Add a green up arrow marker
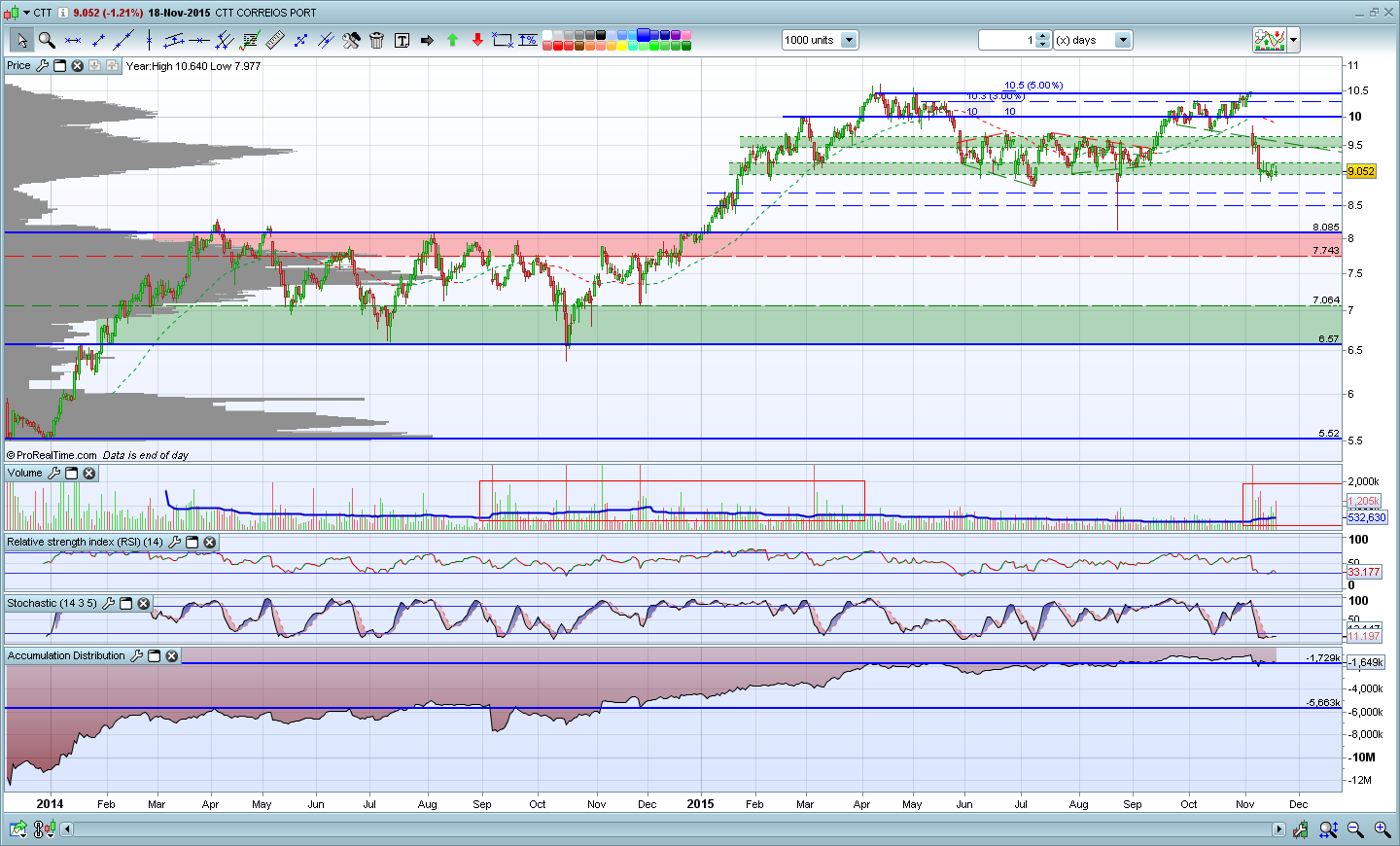Viewport: 1400px width, 846px height. [452, 40]
